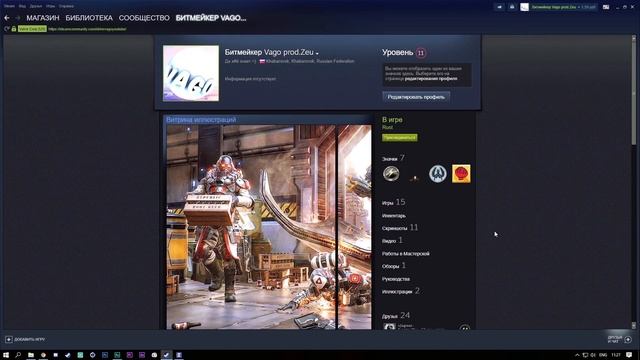Click the yellow badge with red emblem
640x360 pixels.
pos(461,173)
